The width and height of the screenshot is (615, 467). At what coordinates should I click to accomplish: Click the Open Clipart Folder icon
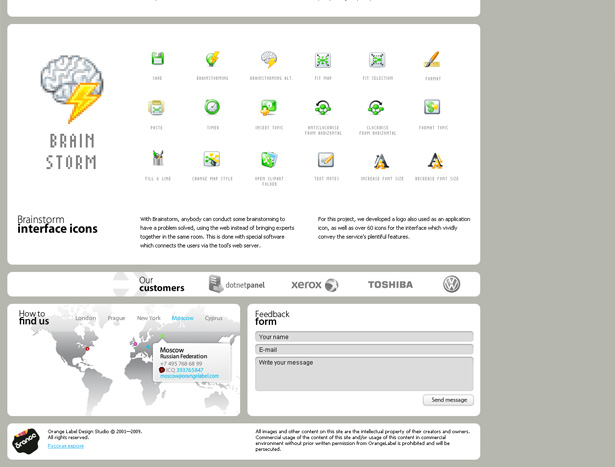269,160
